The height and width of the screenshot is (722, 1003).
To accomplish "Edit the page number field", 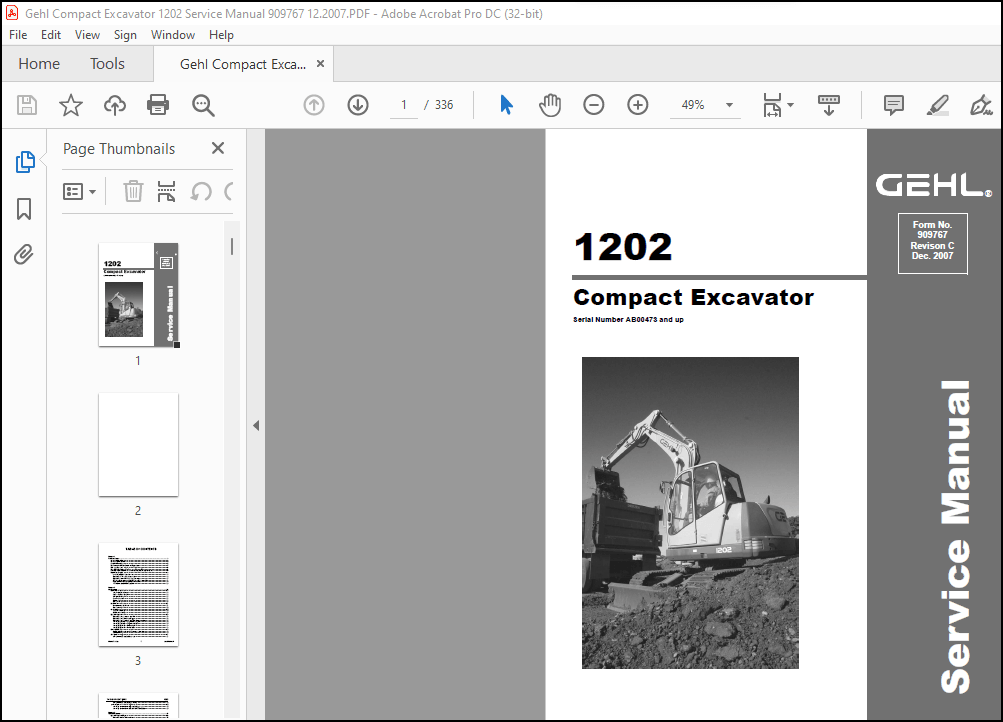I will 404,104.
